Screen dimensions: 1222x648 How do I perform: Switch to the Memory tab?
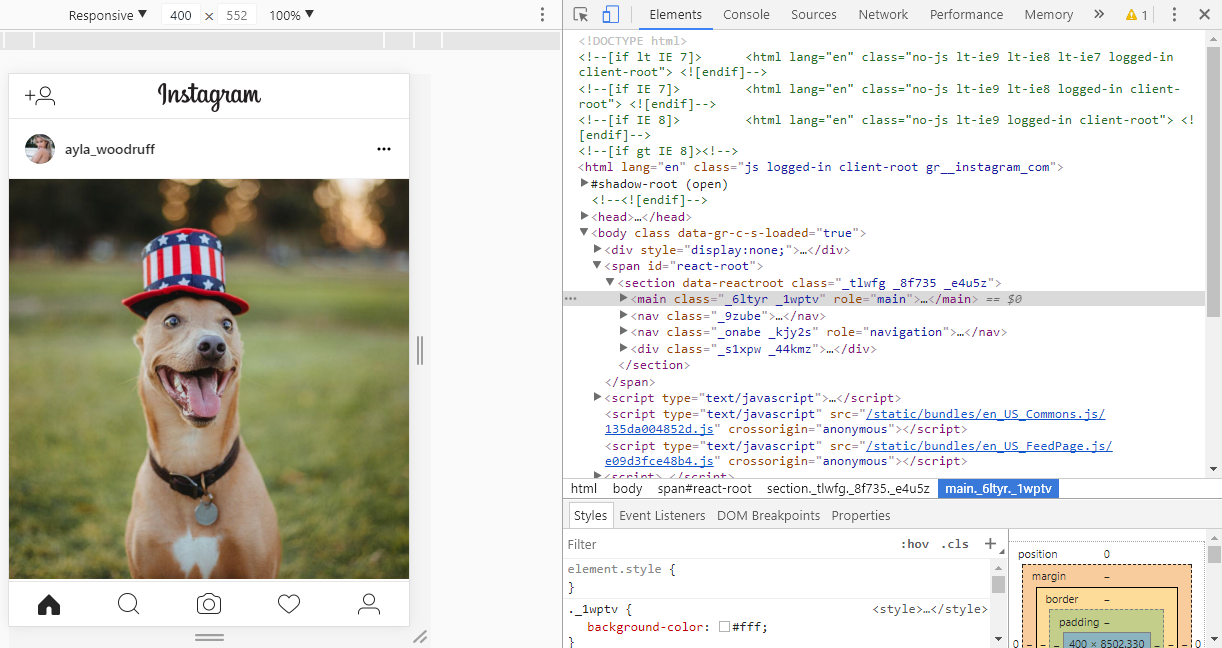coord(1048,14)
